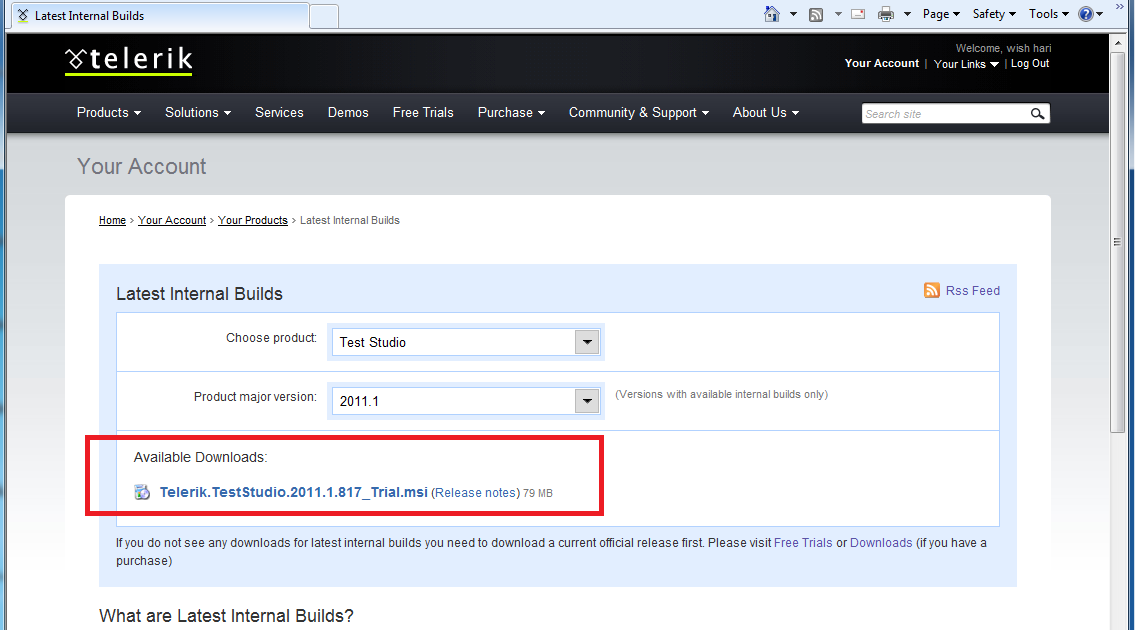Screen dimensions: 1135x630
Task: Click the Read Mail toolbar icon
Action: coord(858,14)
